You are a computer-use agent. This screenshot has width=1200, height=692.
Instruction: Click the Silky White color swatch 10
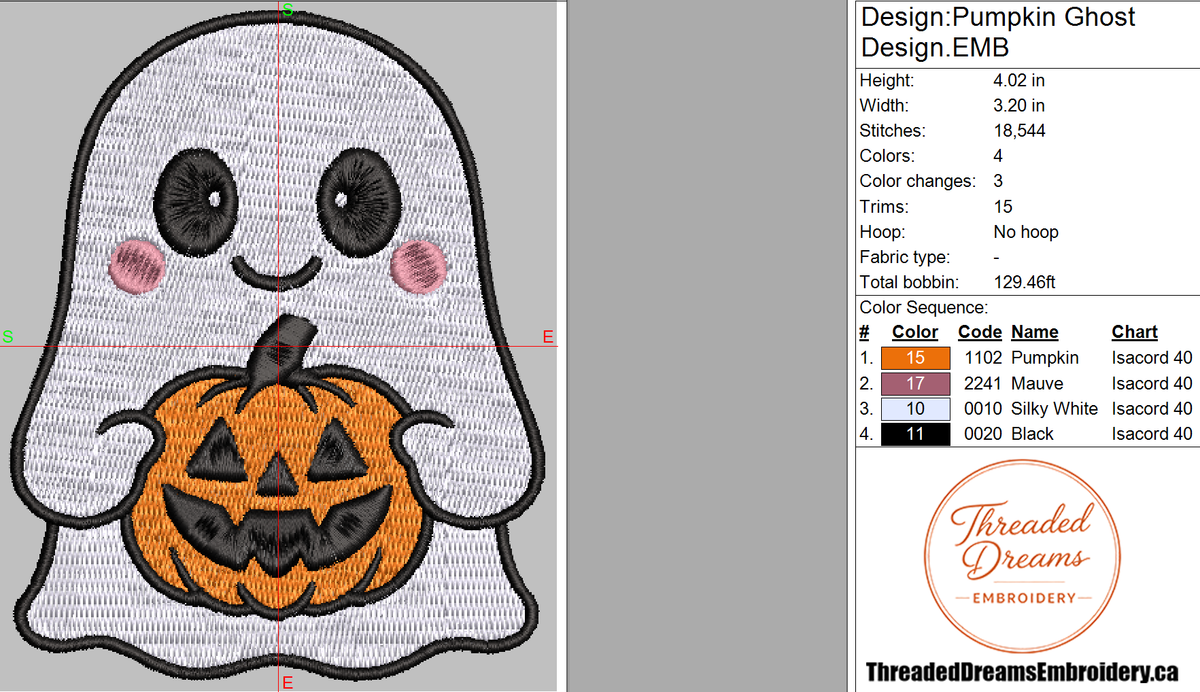pyautogui.click(x=915, y=408)
